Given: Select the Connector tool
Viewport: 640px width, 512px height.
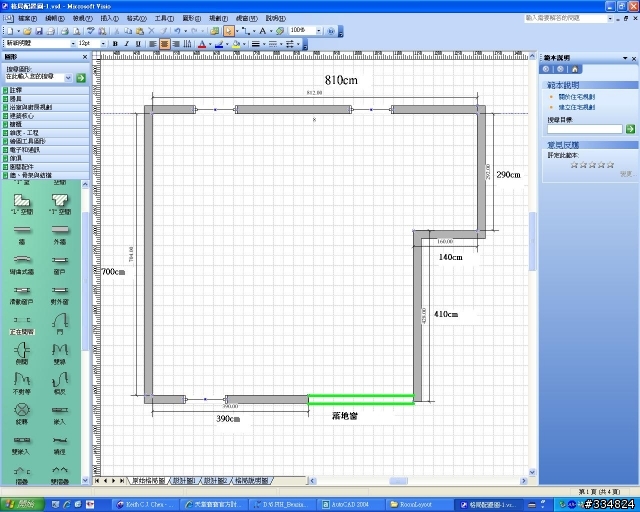Looking at the screenshot, I should pyautogui.click(x=245, y=31).
